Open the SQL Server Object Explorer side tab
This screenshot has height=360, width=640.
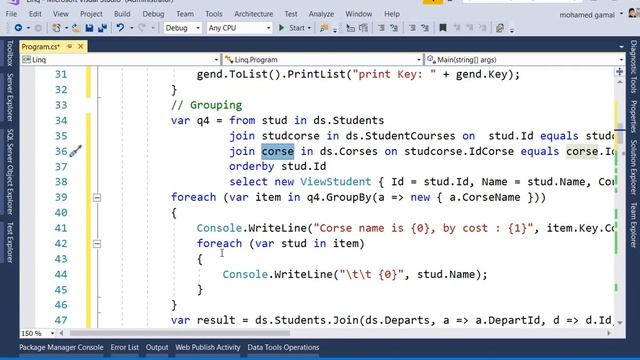9,171
